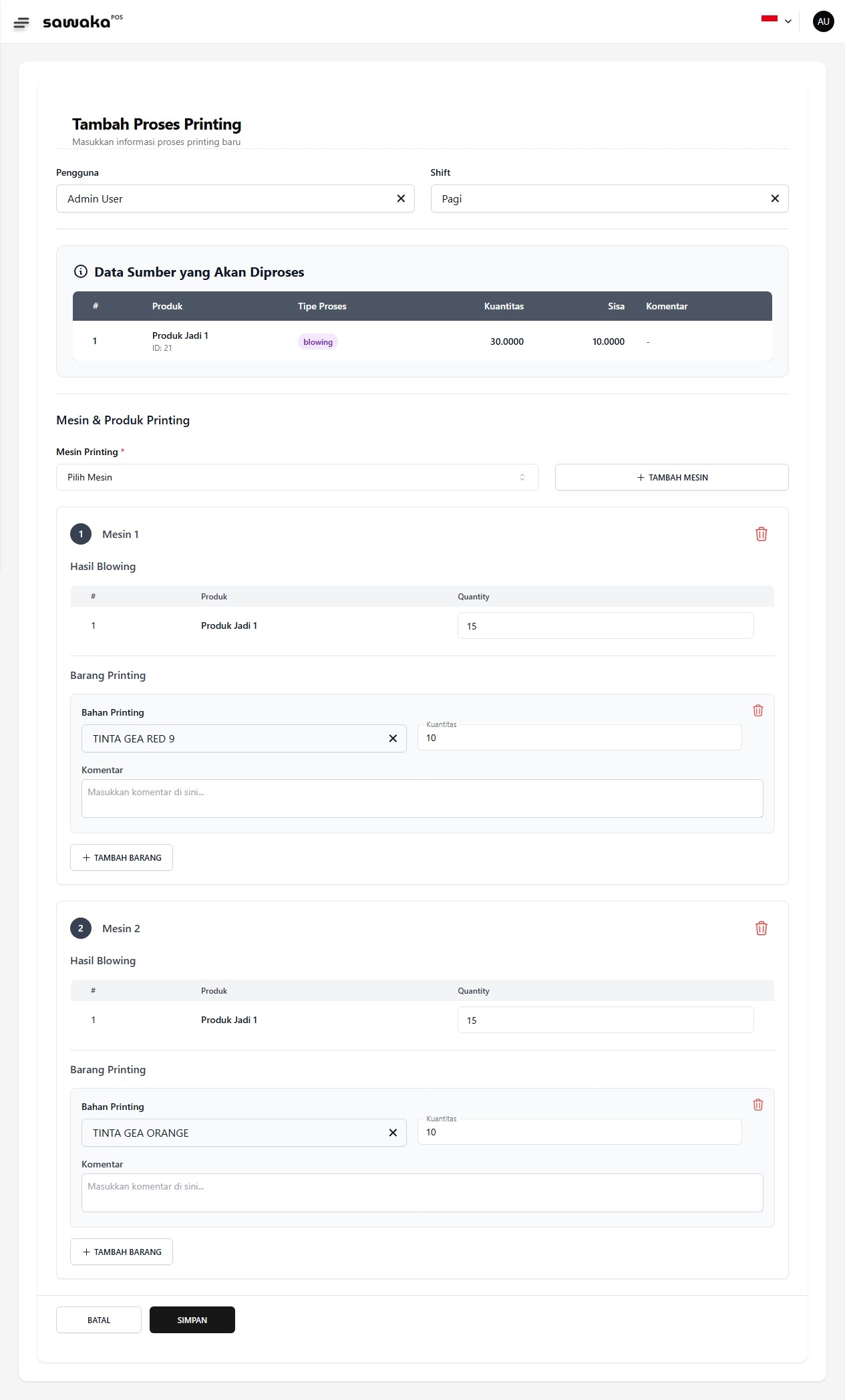Click Produk Jadi 1 in Mesin 1 table
845x1400 pixels.
tap(229, 625)
